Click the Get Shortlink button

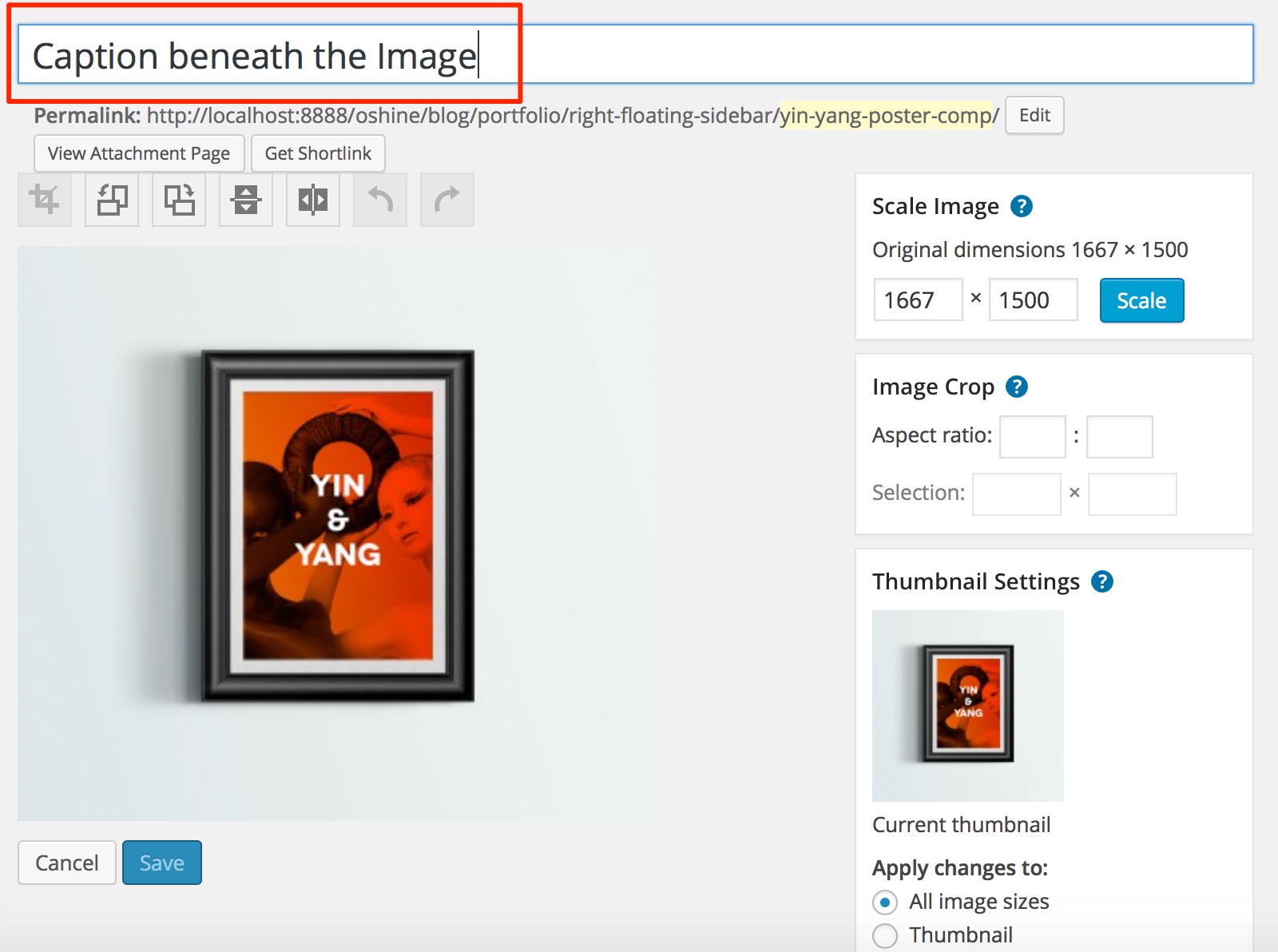318,153
